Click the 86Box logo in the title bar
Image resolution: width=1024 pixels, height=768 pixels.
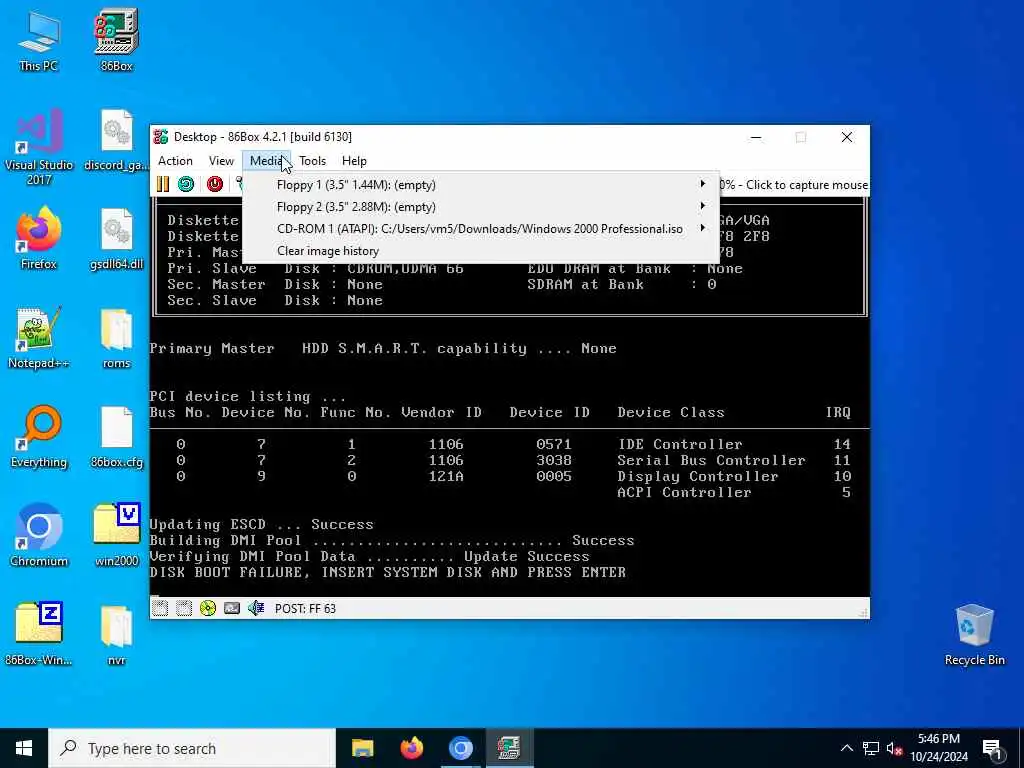161,136
